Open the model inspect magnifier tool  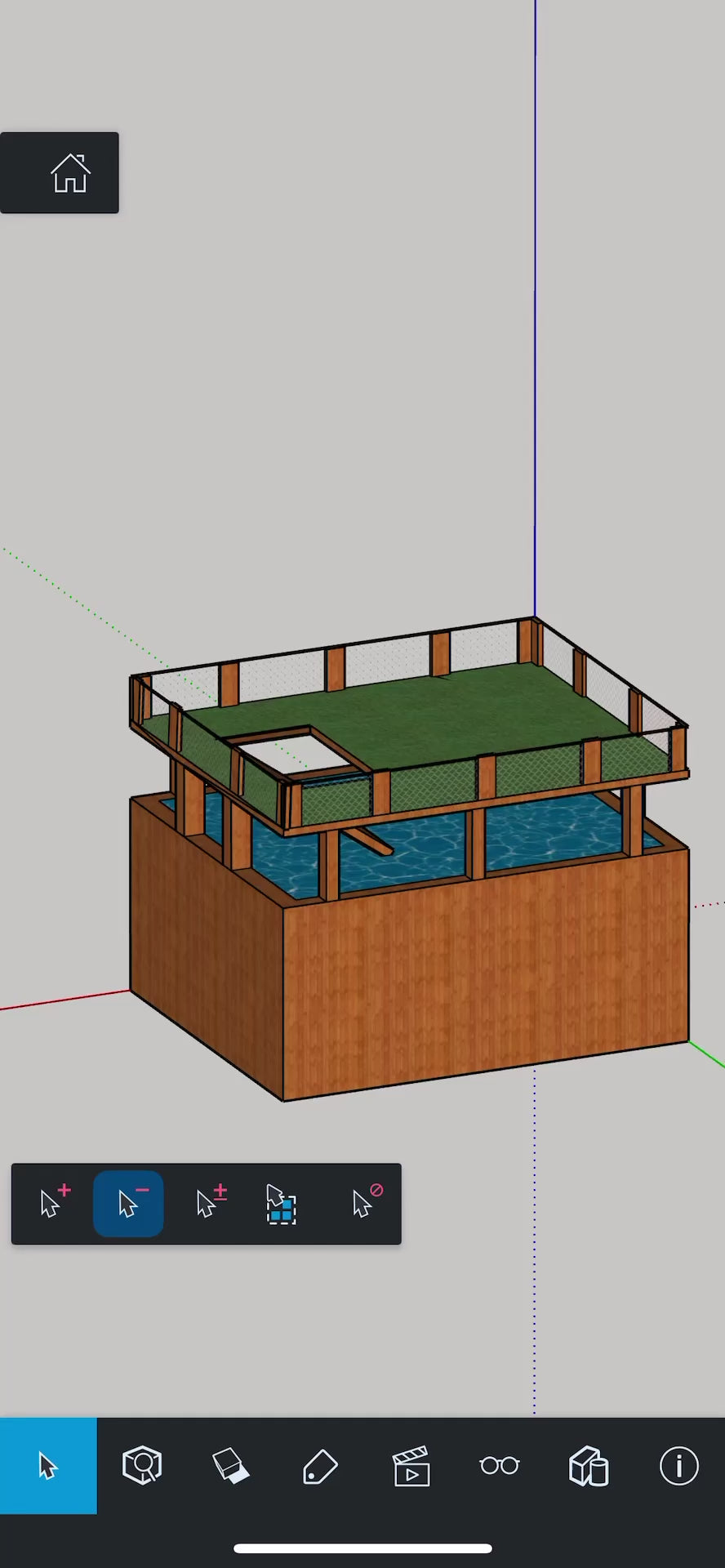[x=142, y=1466]
